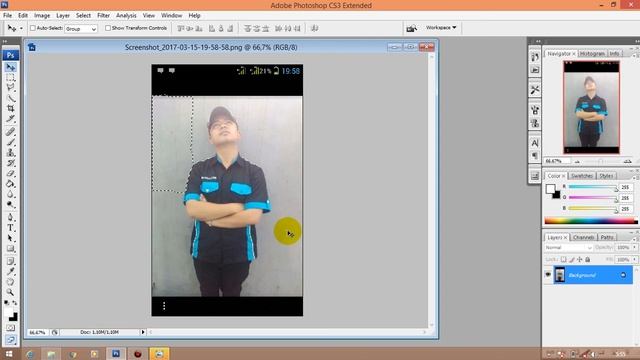This screenshot has width=640, height=360.
Task: Select the Rectangle shape tool
Action: [x=11, y=249]
